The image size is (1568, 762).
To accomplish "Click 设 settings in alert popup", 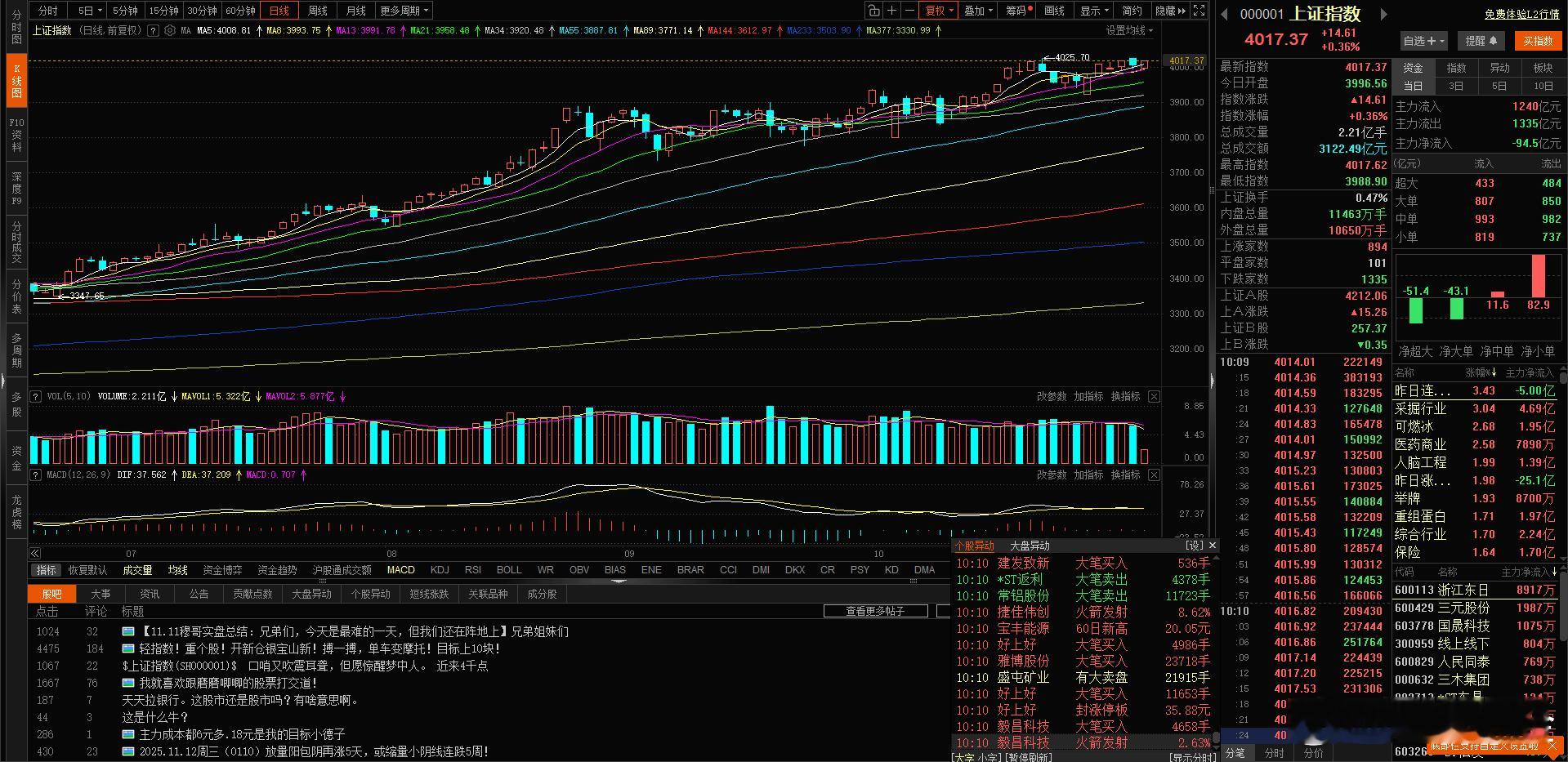I will (x=1195, y=546).
